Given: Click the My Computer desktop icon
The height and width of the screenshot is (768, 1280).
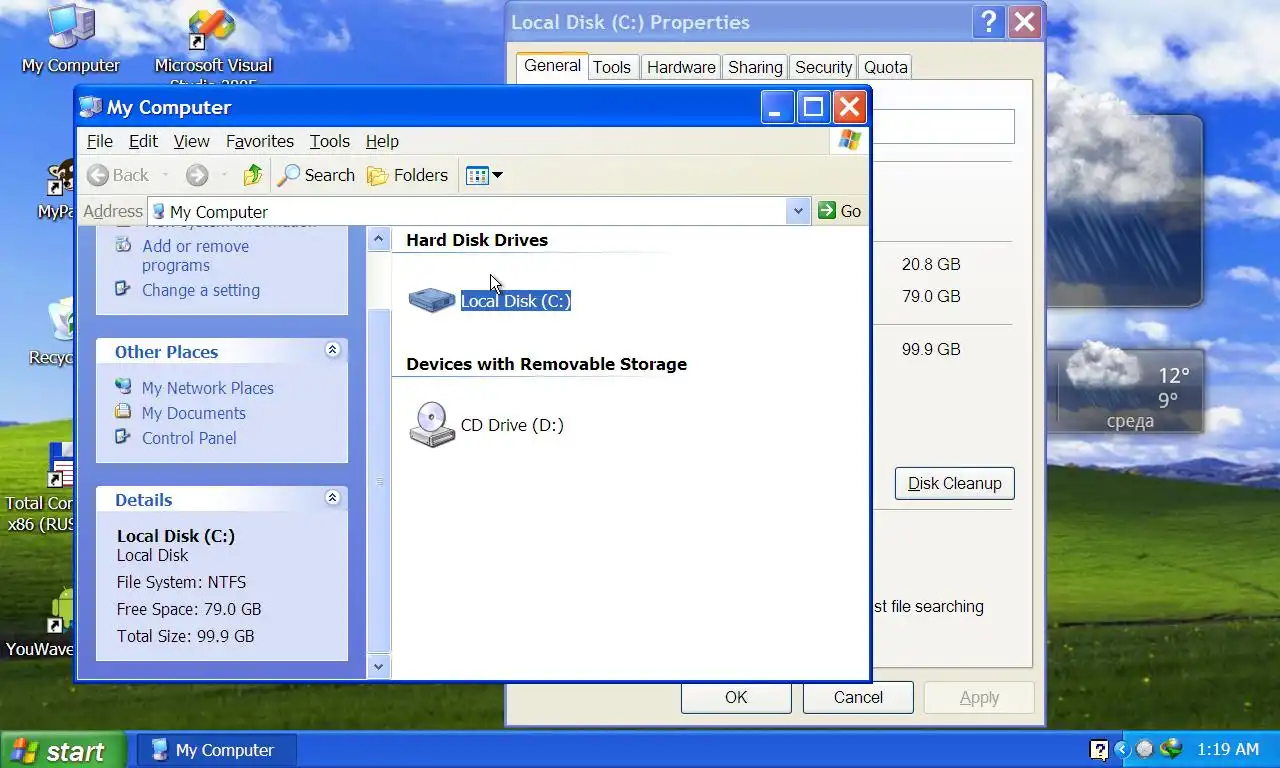Looking at the screenshot, I should point(71,40).
